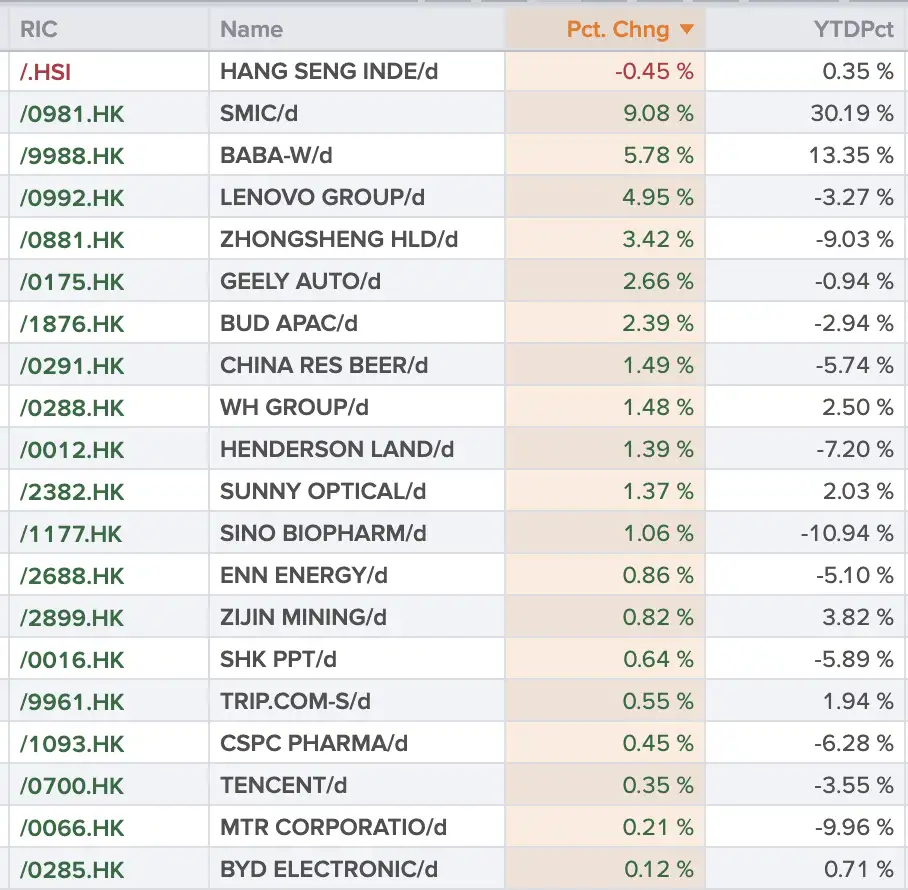The image size is (908, 890).
Task: Click the -7.20 % YTD value
Action: coord(855,449)
